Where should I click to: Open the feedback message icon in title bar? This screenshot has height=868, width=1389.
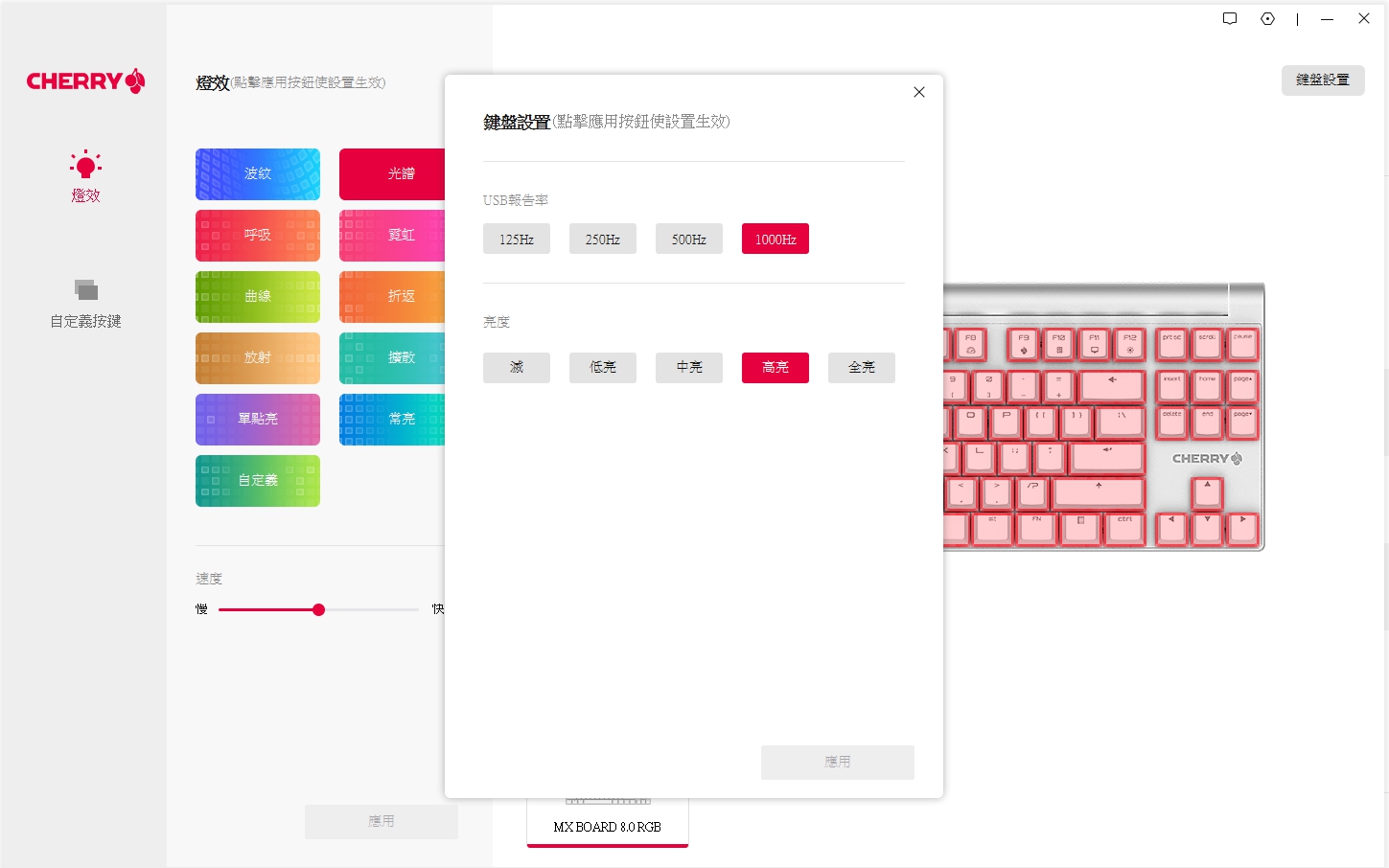pos(1230,18)
